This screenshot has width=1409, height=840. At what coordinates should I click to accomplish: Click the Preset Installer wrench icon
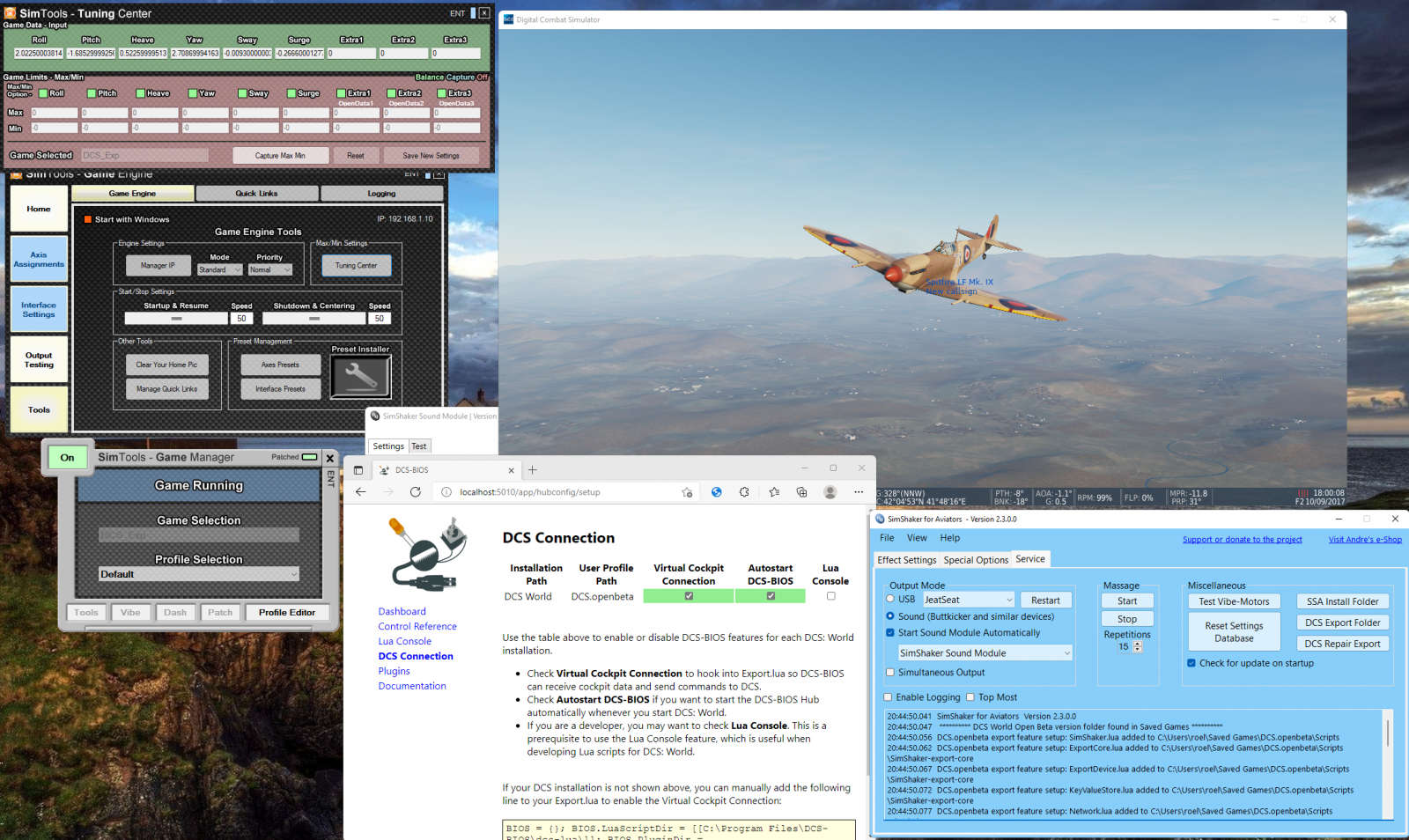[x=360, y=376]
